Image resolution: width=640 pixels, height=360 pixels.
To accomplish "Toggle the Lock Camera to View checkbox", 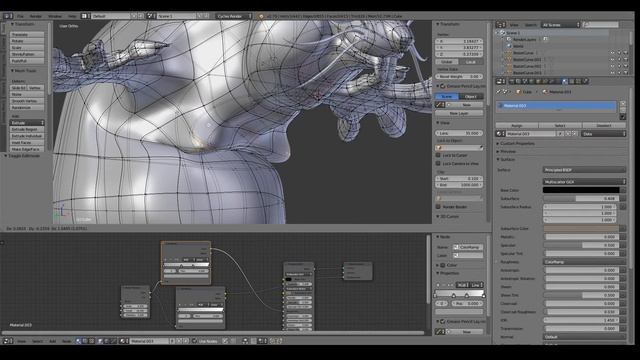I will (438, 164).
